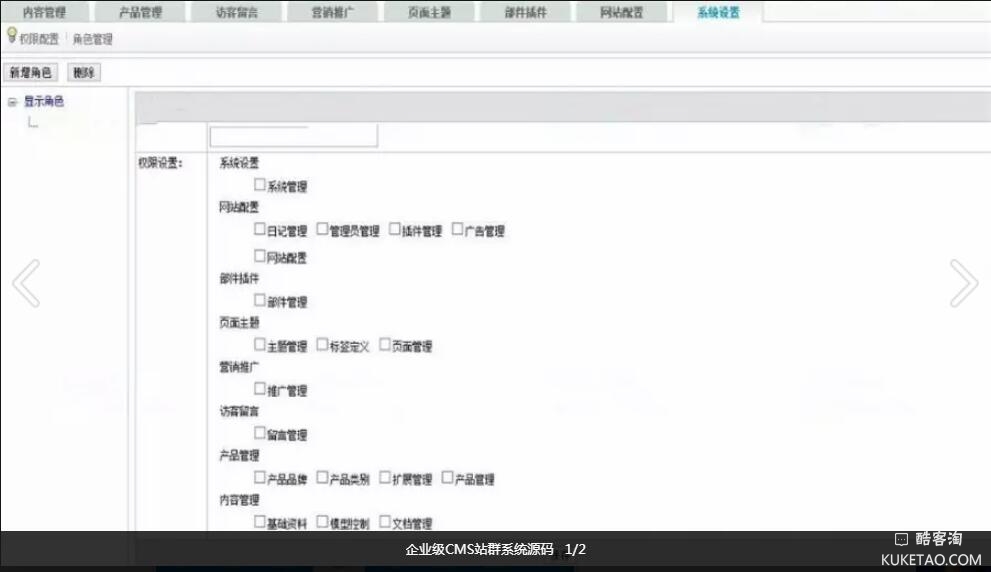Viewport: 991px width, 572px height.
Task: Click the lightbulb icon beside 权限配置
Action: click(x=11, y=35)
